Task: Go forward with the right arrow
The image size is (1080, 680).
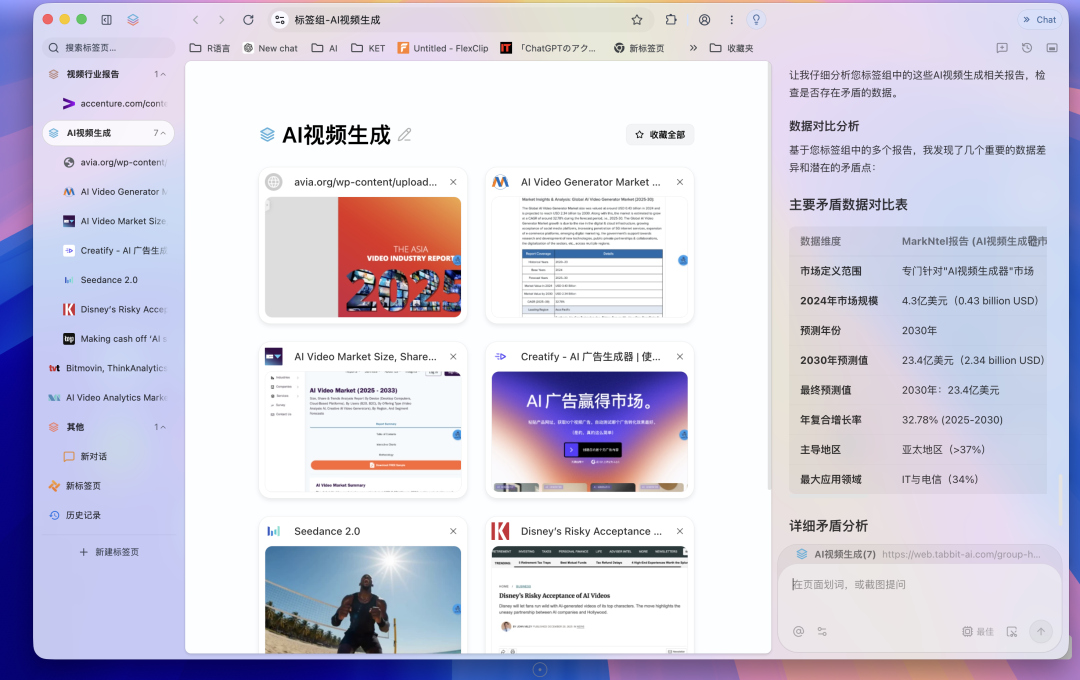Action: [221, 20]
